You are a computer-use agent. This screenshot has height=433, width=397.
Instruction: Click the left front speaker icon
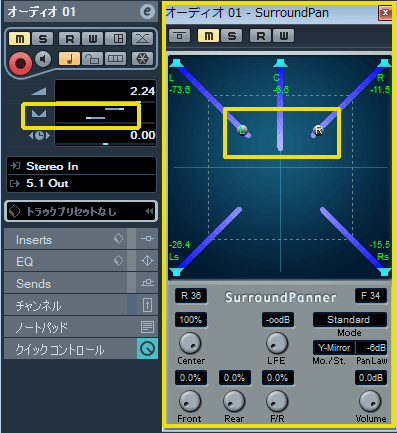176,63
